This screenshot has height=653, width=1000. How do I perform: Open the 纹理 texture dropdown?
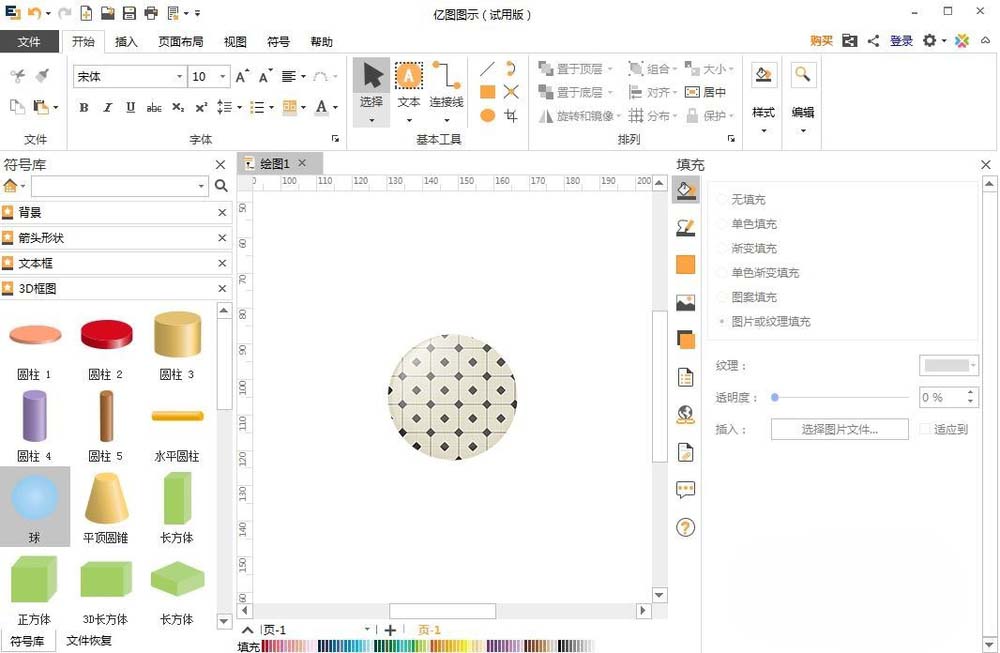(x=948, y=365)
